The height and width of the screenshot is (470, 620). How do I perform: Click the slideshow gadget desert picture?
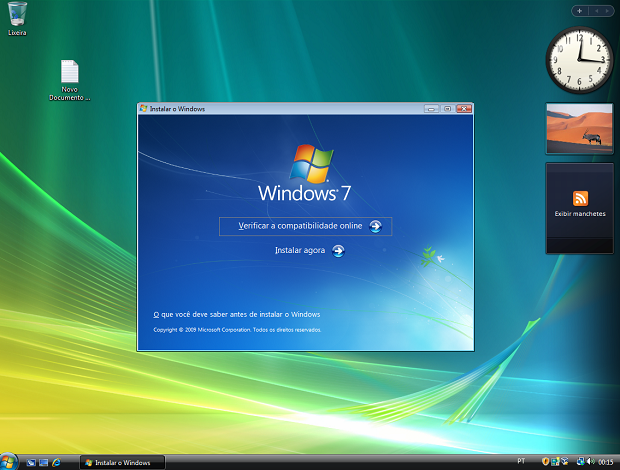click(x=579, y=128)
